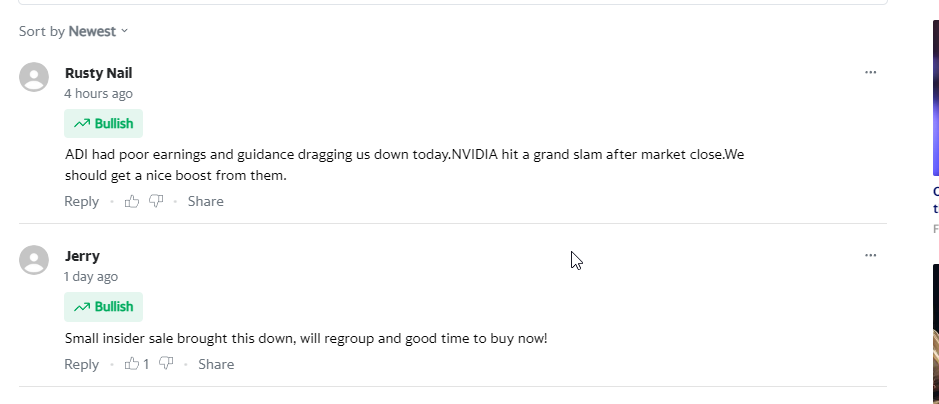Dislike Jerry's comment with thumbs down

(166, 364)
